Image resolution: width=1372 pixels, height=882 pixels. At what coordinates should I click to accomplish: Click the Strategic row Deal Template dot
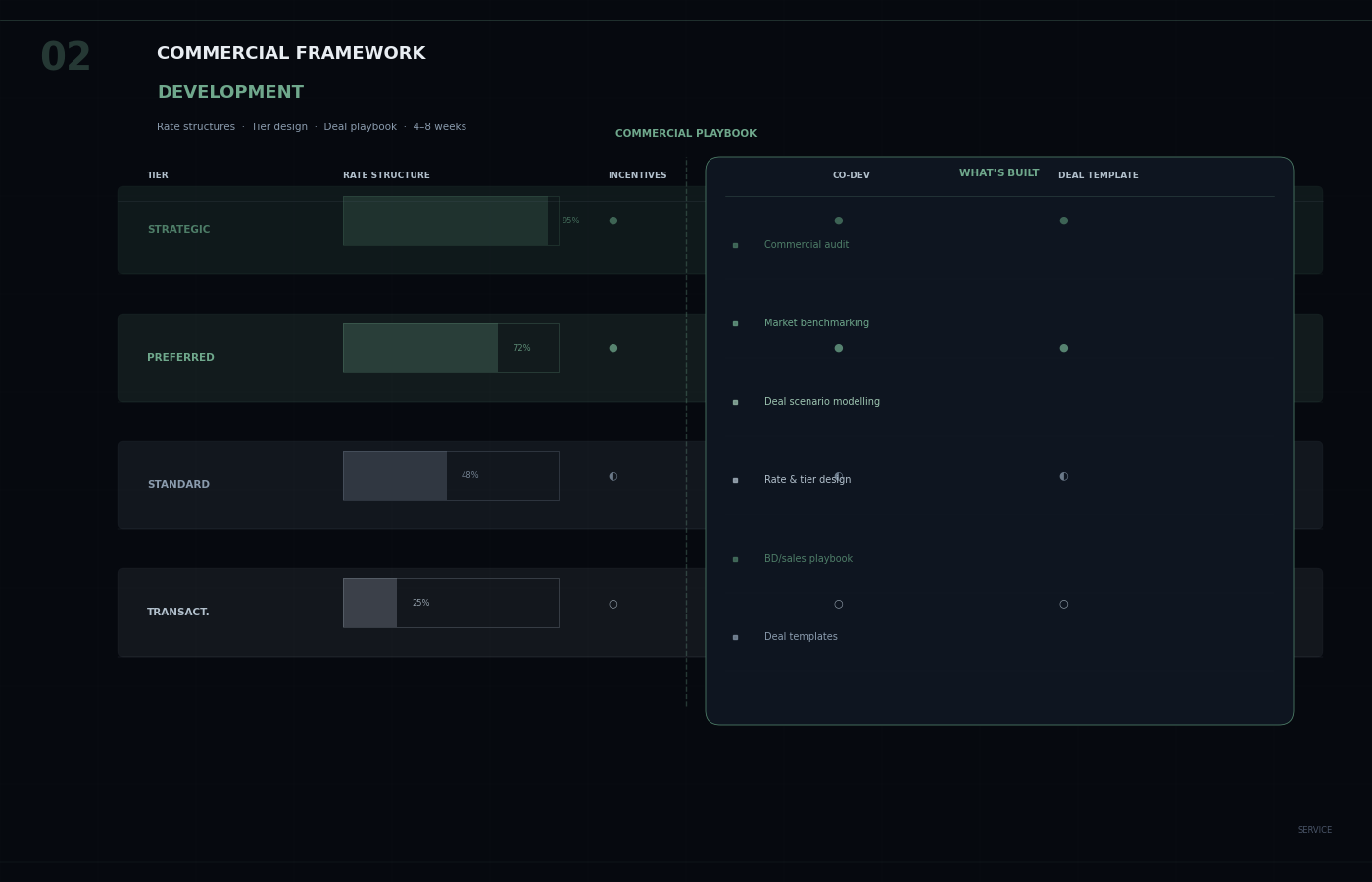click(1064, 220)
